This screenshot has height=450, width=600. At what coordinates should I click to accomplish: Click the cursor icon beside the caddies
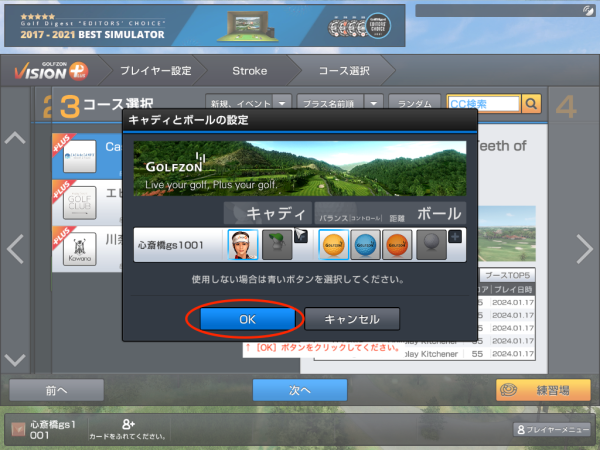click(x=301, y=236)
